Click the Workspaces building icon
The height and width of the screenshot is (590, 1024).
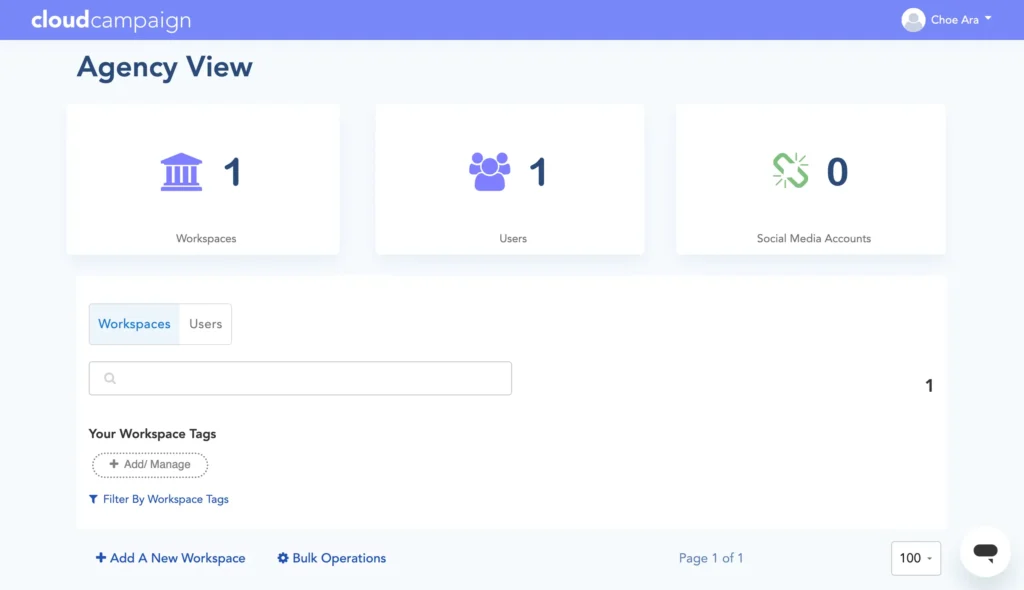point(181,172)
